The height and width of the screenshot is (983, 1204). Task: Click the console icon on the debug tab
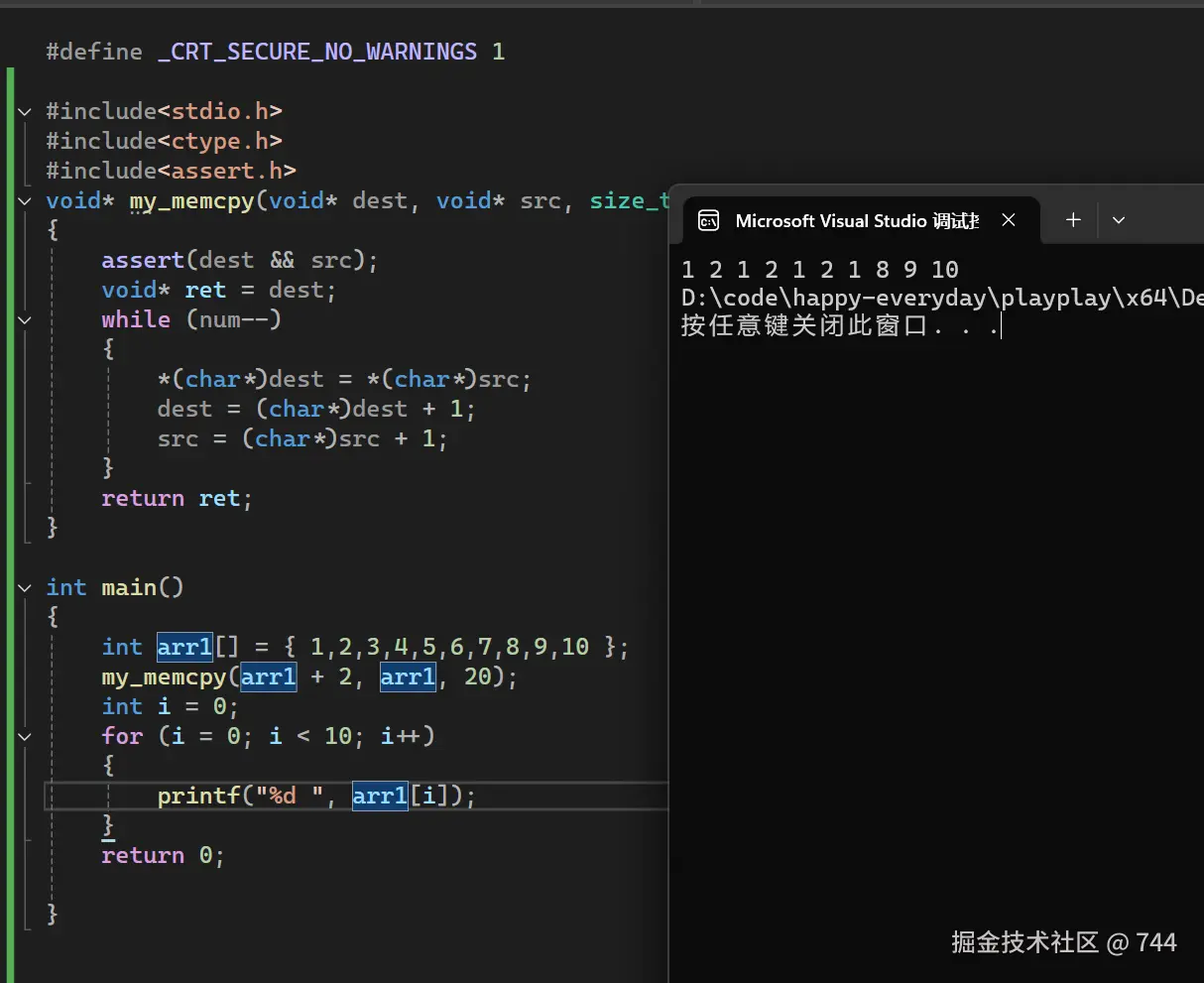pyautogui.click(x=708, y=220)
